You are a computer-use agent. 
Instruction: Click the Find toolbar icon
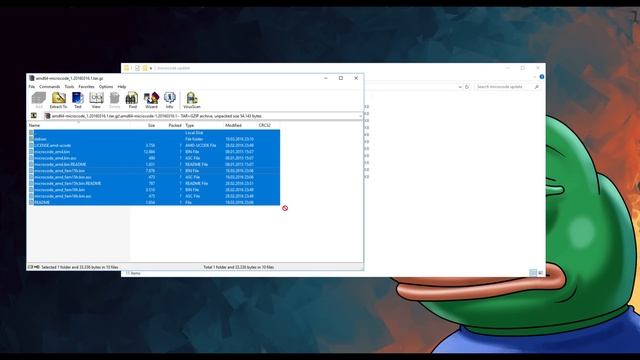[132, 100]
